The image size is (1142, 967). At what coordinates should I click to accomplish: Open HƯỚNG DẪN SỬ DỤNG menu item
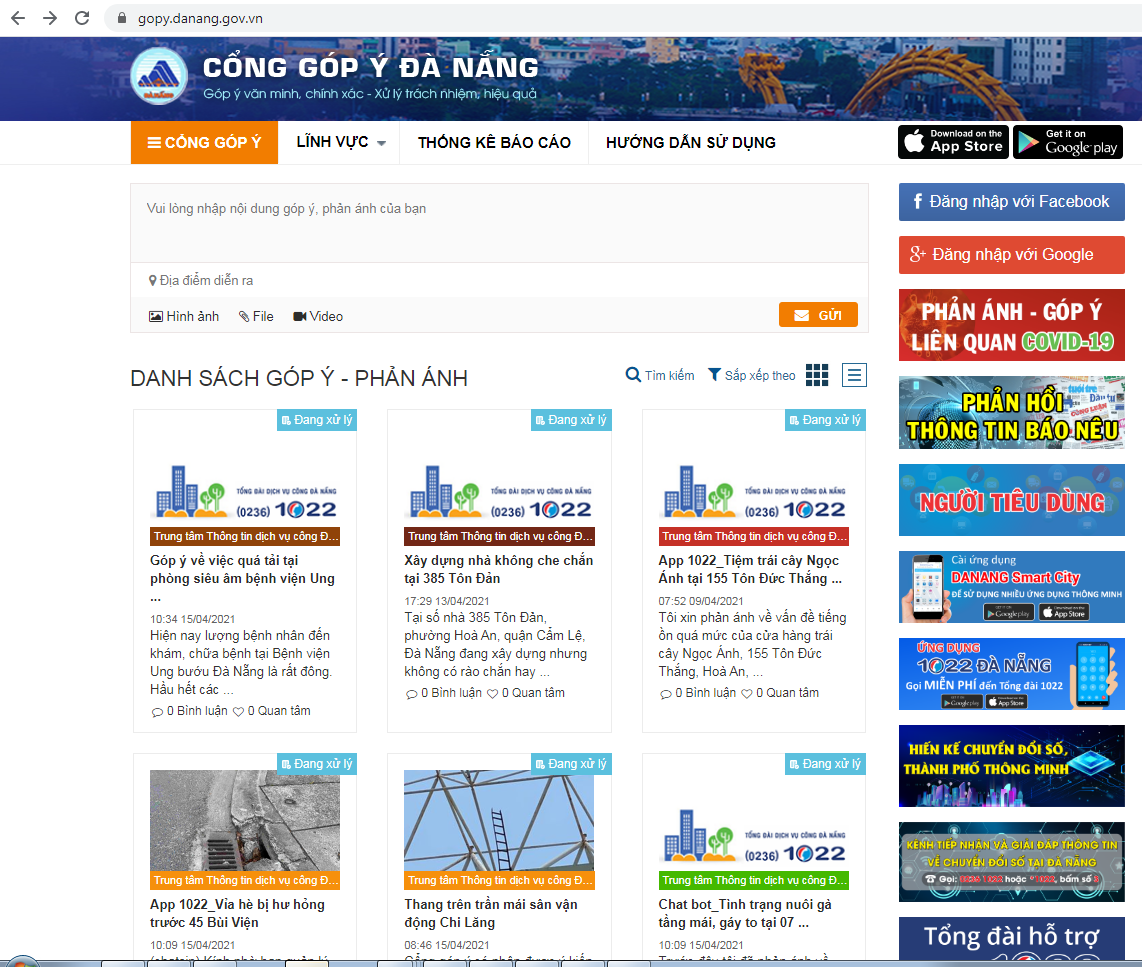(690, 142)
